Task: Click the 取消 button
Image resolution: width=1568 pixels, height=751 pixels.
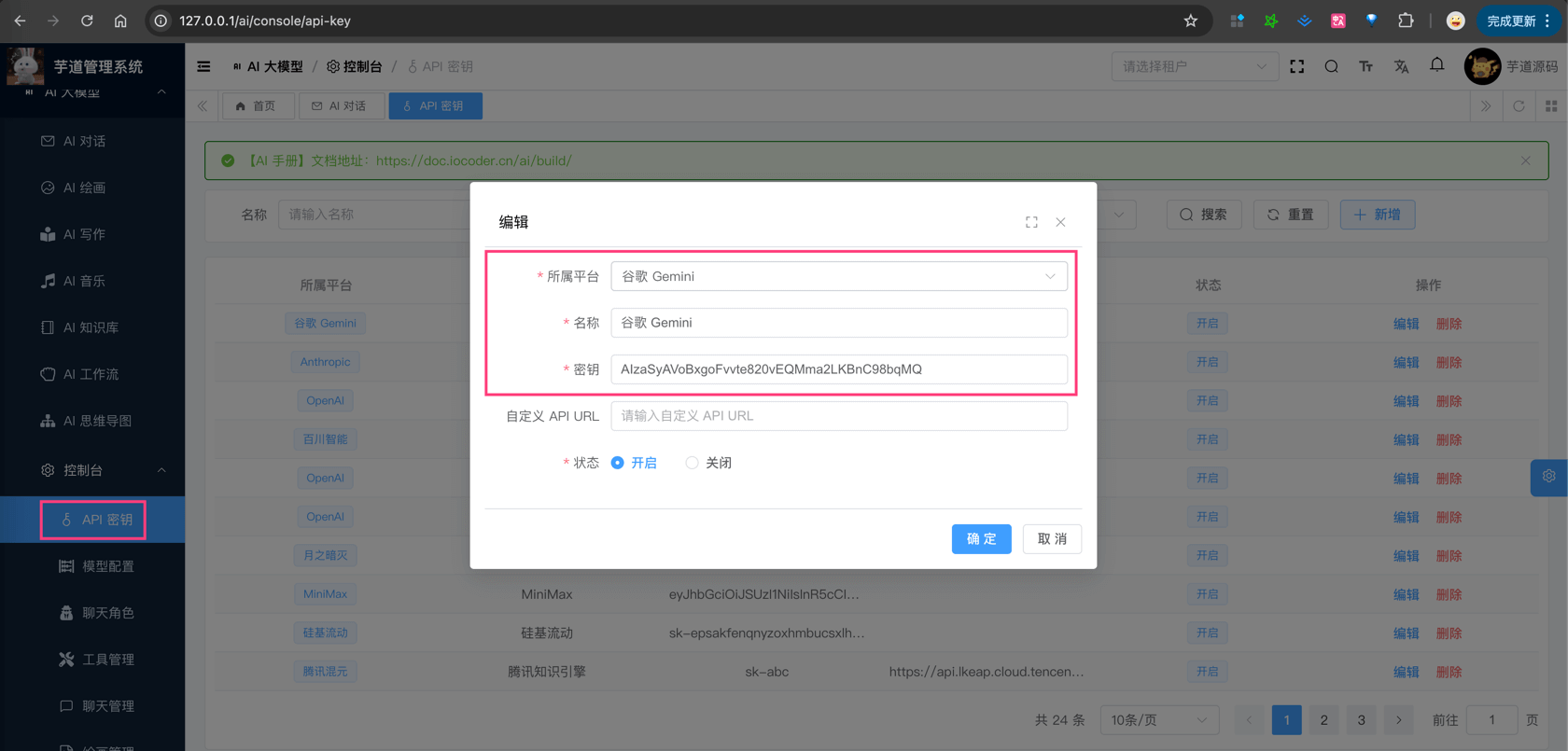Action: click(1052, 539)
